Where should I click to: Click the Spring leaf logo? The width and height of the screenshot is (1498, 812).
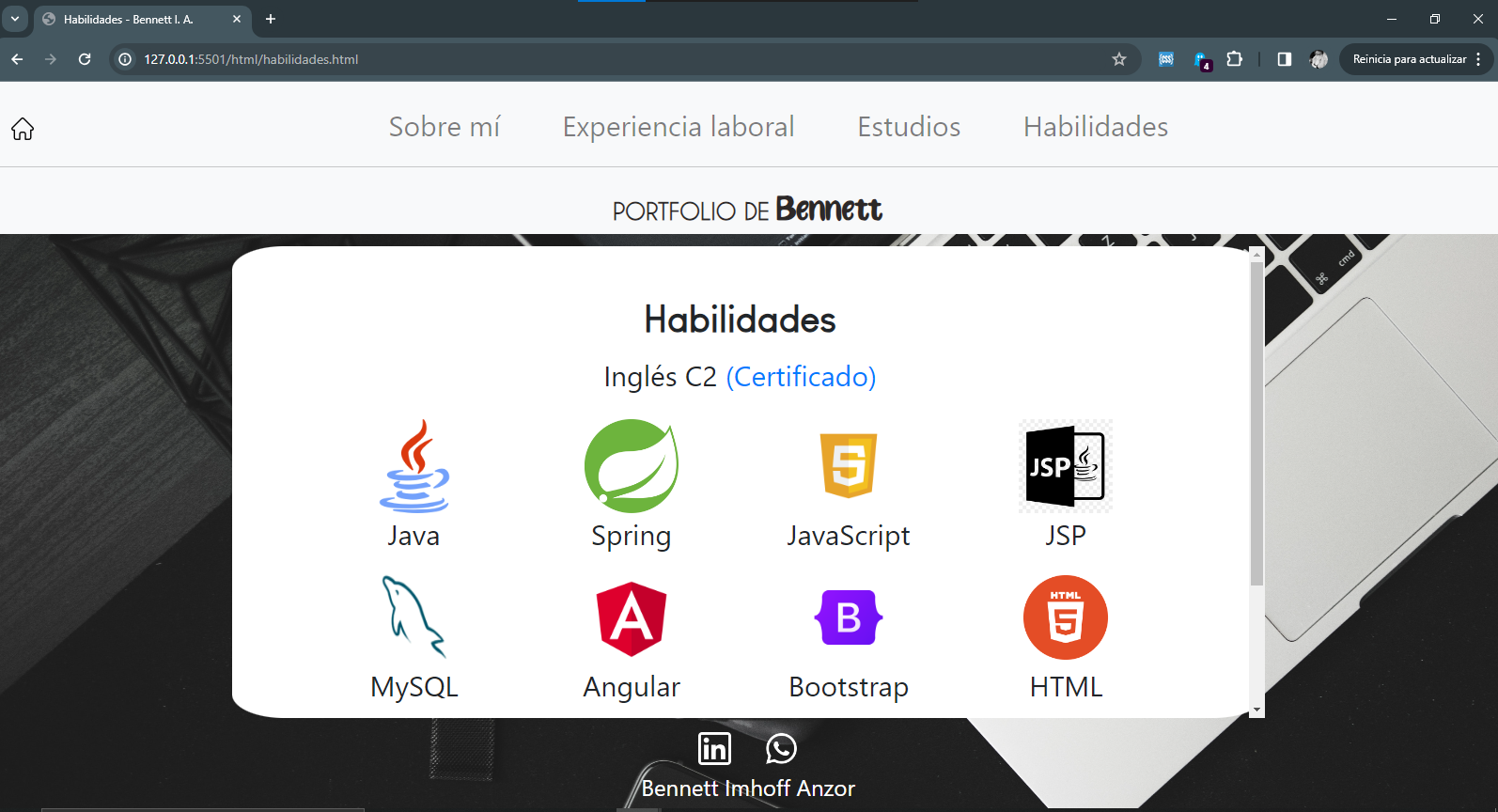pos(632,465)
